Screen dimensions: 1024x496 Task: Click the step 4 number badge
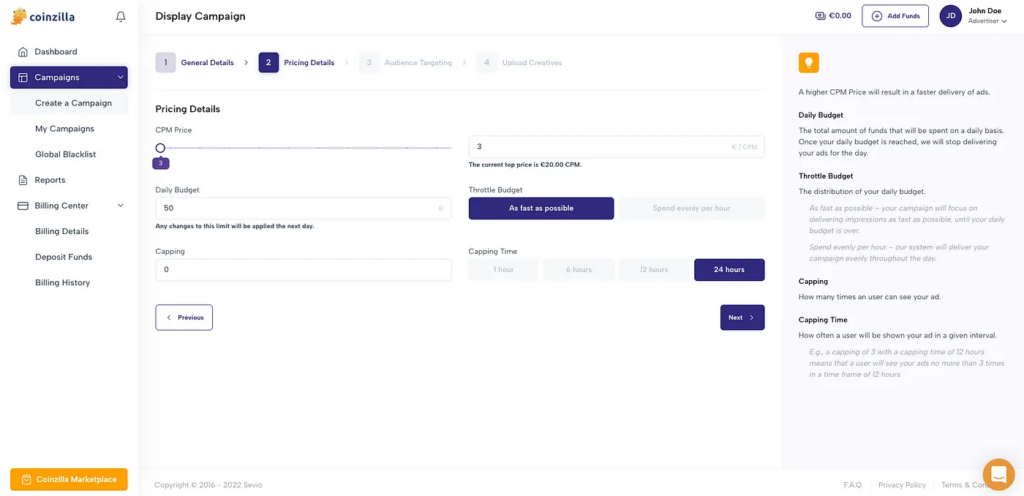[487, 63]
